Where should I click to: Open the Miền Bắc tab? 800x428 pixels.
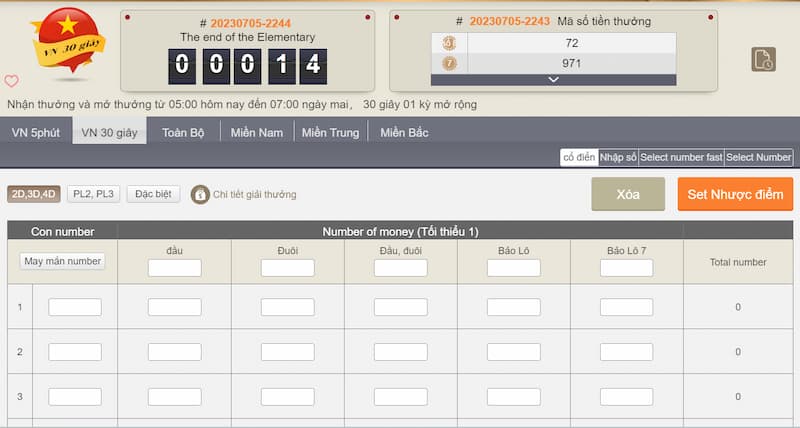point(404,132)
